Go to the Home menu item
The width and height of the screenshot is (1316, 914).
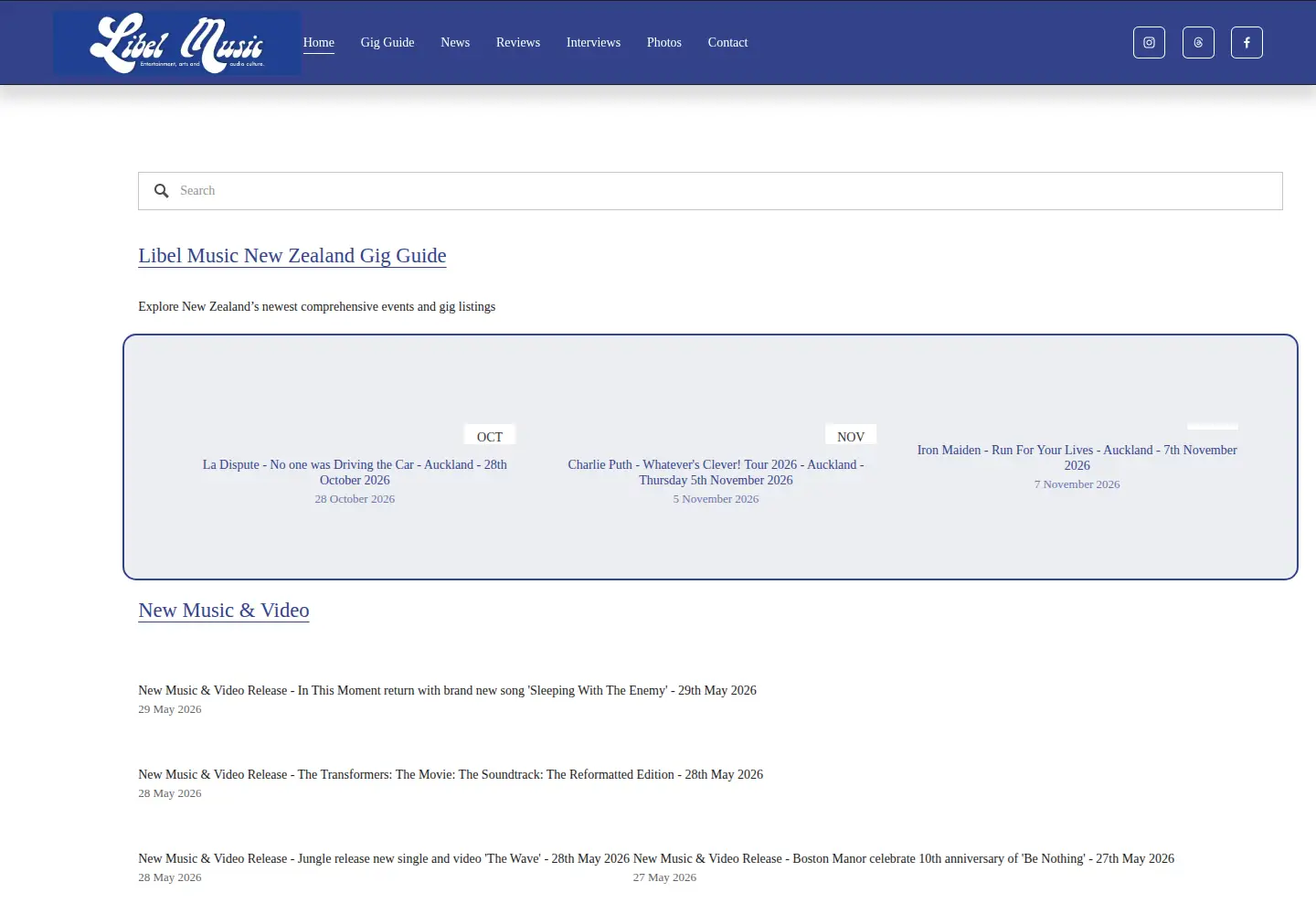[319, 43]
